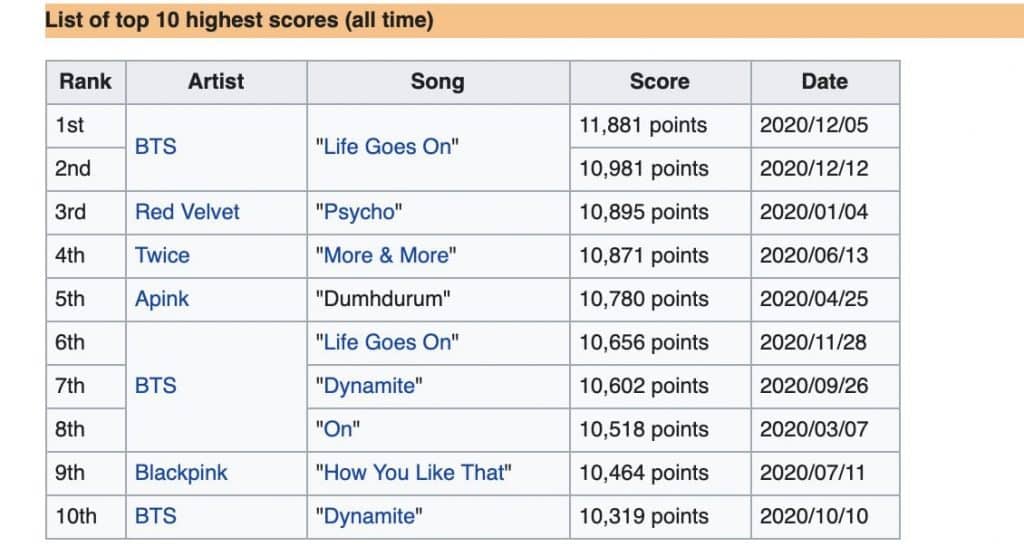The image size is (1024, 556).
Task: Click "Life Goes On" link in 6th row
Action: (x=387, y=342)
